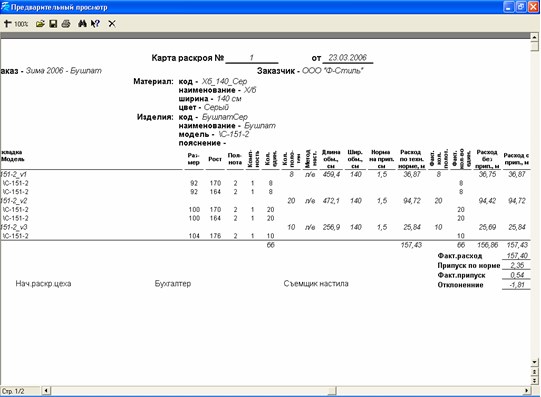
Task: Open a report file with folder icon
Action: [x=40, y=24]
